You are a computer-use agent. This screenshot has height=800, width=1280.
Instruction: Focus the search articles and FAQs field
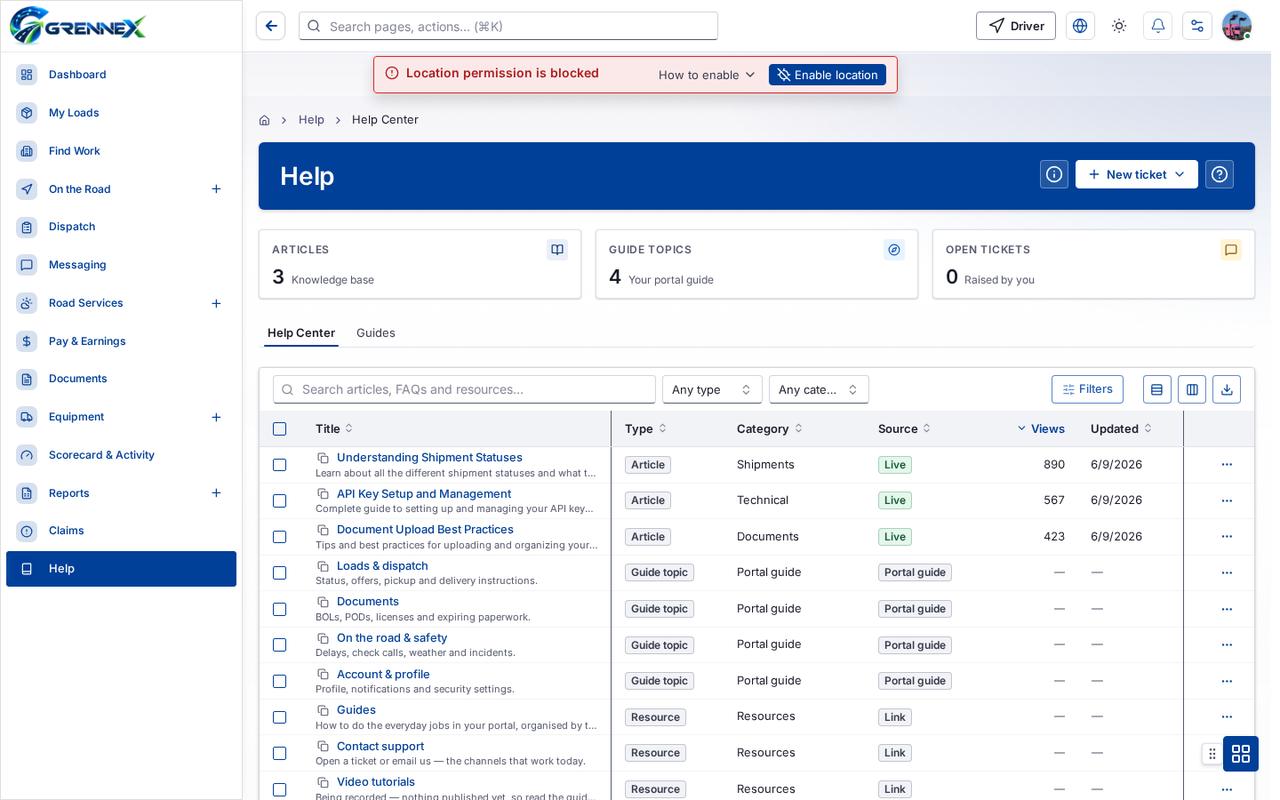464,389
